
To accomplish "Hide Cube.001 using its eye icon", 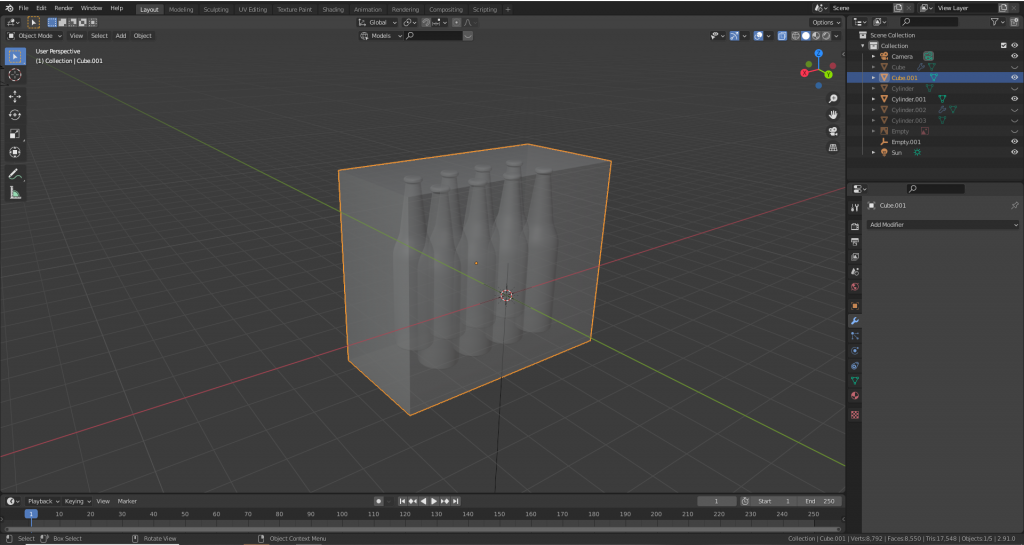I will (1014, 78).
